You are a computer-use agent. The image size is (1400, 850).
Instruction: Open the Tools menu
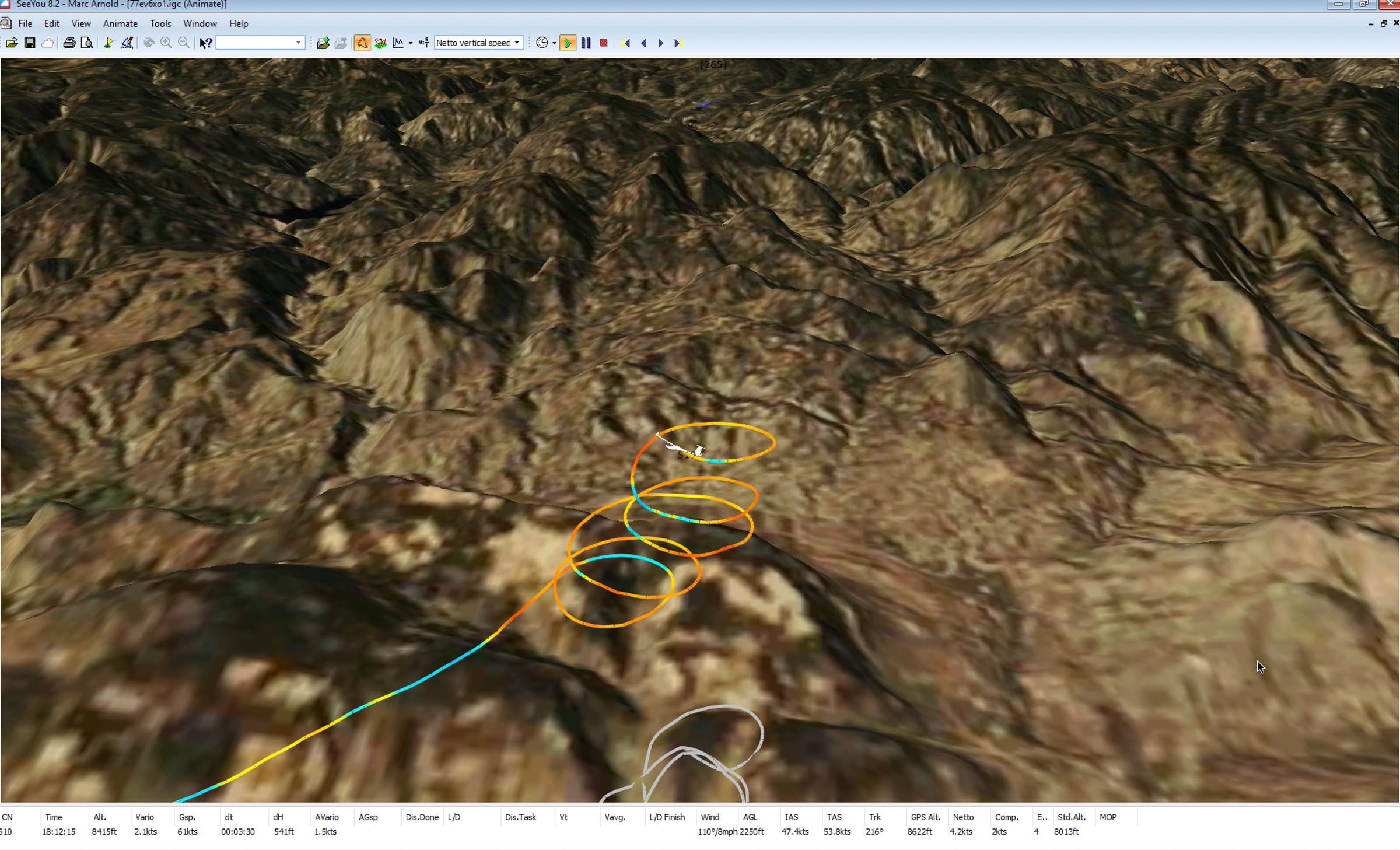(x=160, y=23)
